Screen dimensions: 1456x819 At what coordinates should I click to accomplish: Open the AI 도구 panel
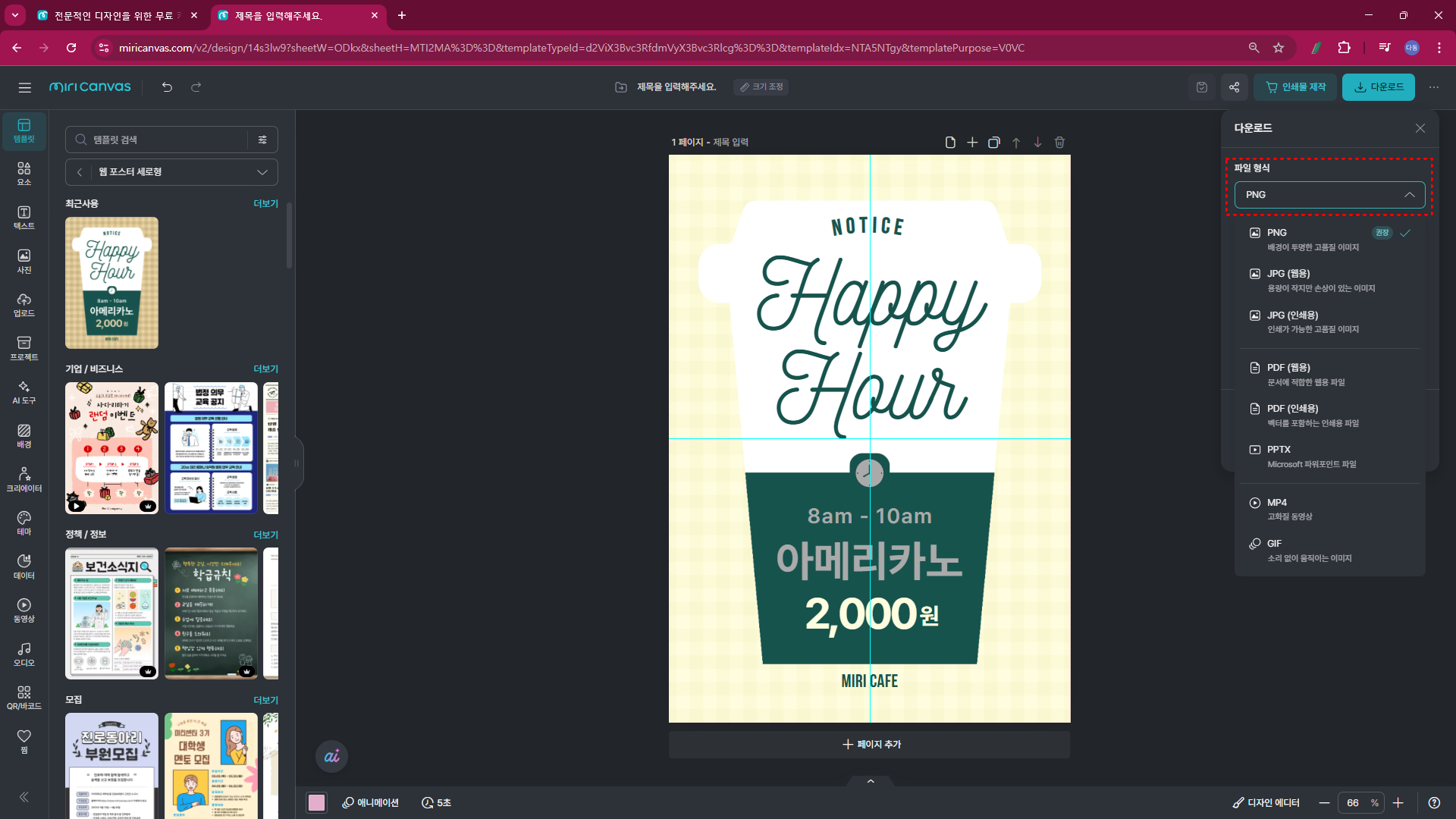coord(24,392)
